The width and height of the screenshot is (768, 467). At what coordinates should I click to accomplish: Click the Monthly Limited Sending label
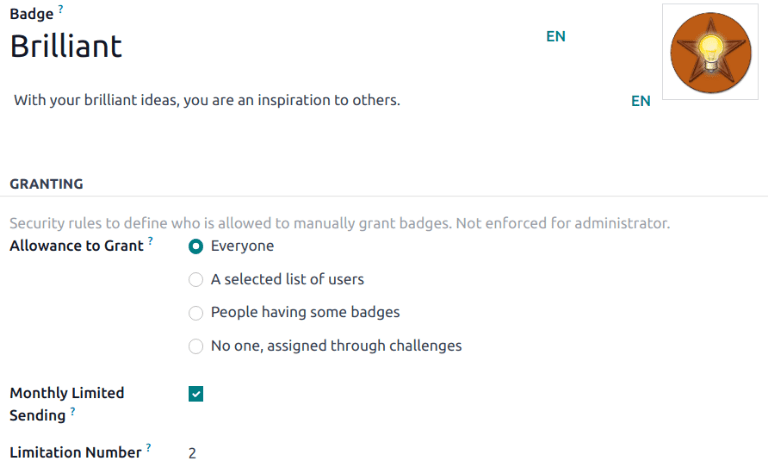coord(66,393)
